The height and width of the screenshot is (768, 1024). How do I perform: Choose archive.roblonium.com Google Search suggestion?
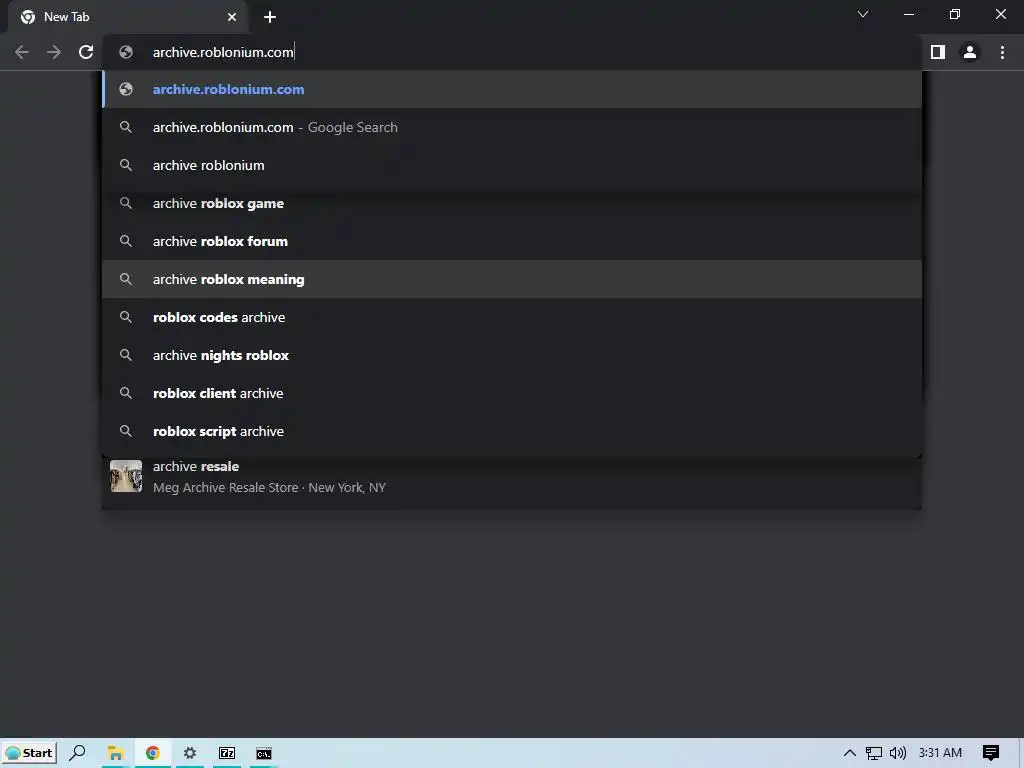pos(512,127)
